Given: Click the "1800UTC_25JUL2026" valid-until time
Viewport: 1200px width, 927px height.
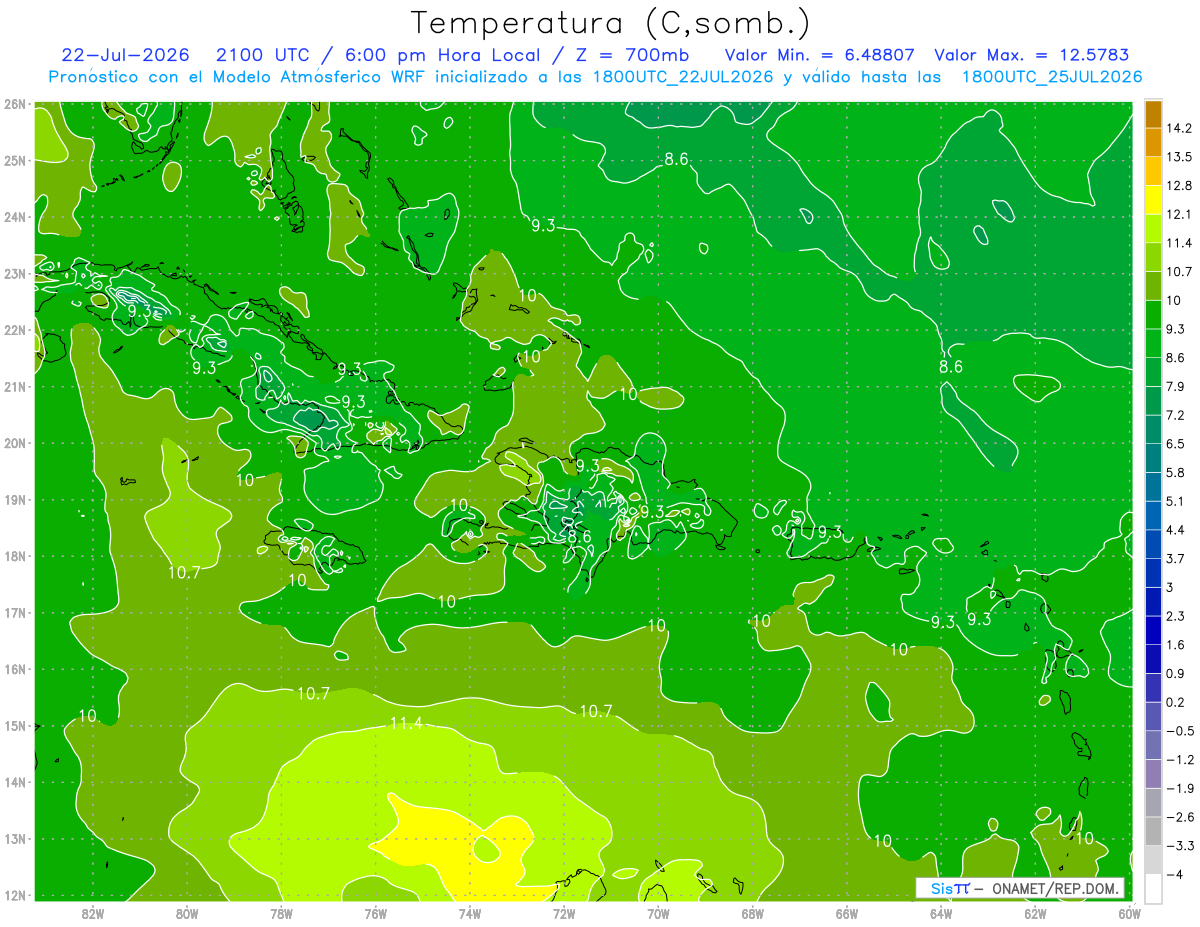Looking at the screenshot, I should click(x=1051, y=77).
